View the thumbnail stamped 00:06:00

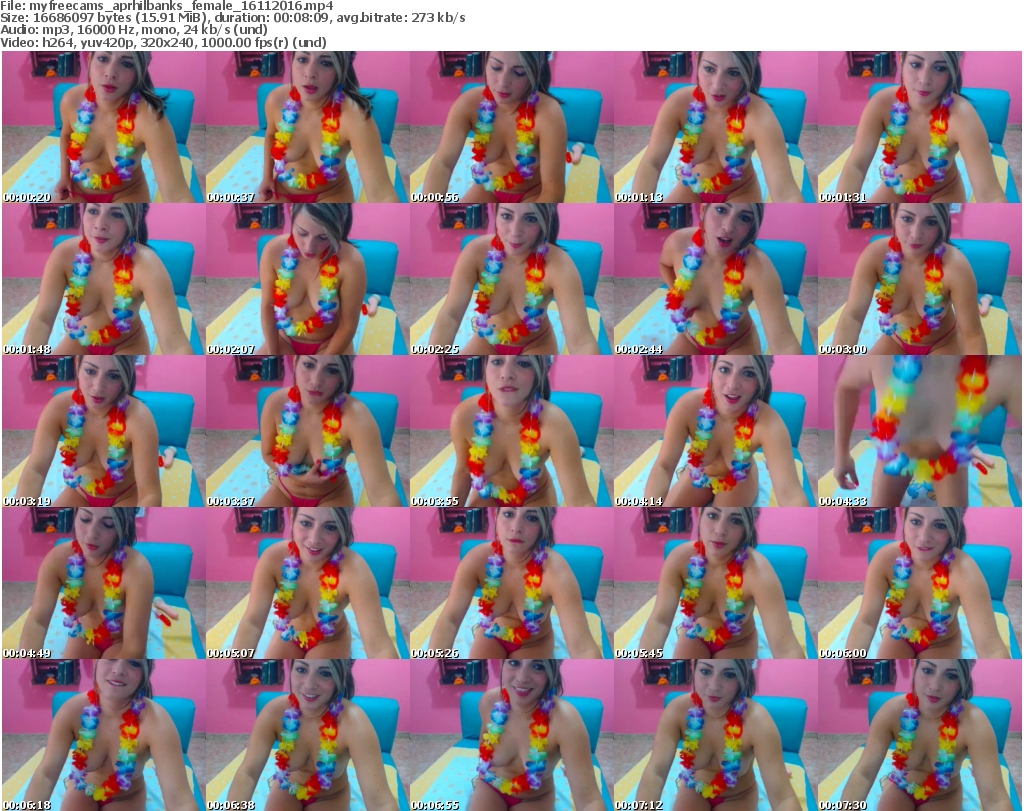(x=919, y=583)
